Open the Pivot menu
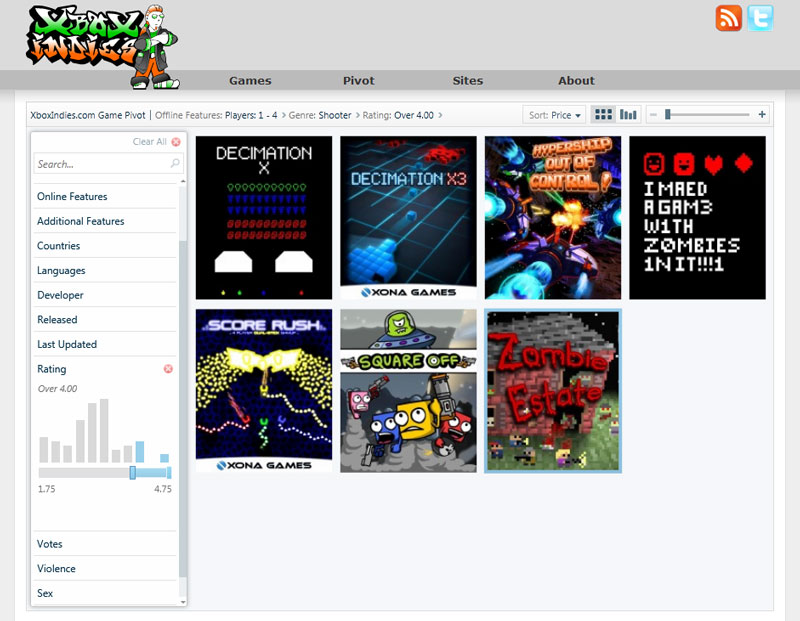The image size is (800, 621). (359, 81)
